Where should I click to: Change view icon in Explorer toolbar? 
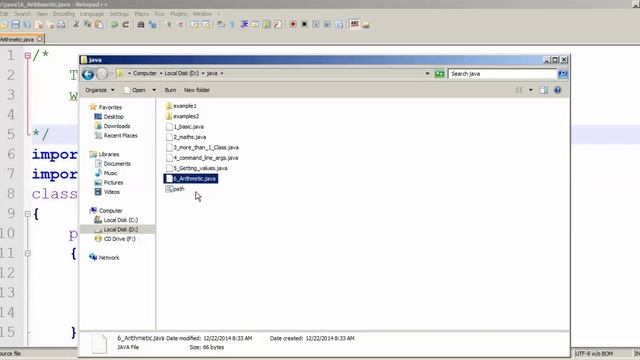click(x=518, y=90)
